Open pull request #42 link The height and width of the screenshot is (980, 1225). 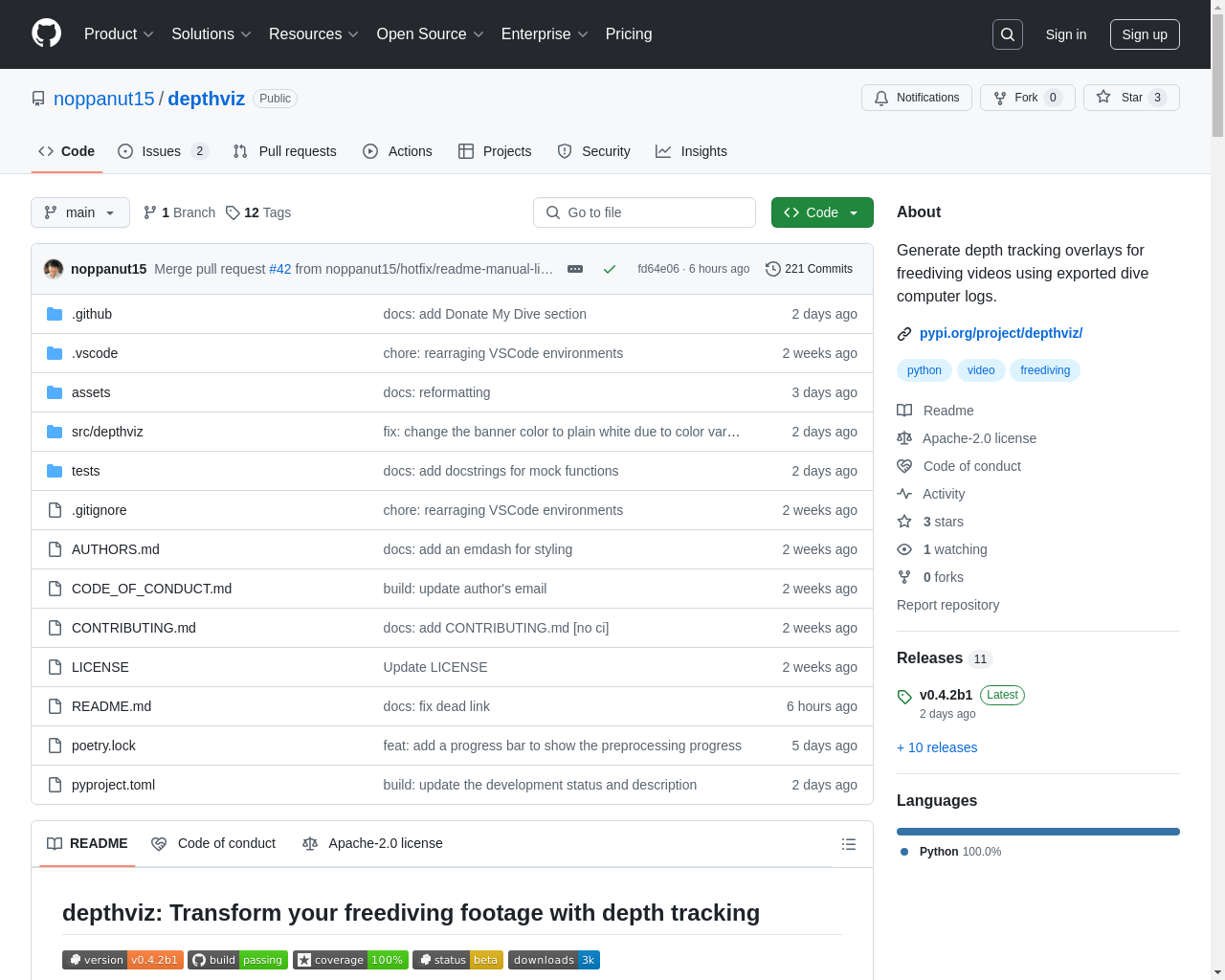click(x=280, y=269)
